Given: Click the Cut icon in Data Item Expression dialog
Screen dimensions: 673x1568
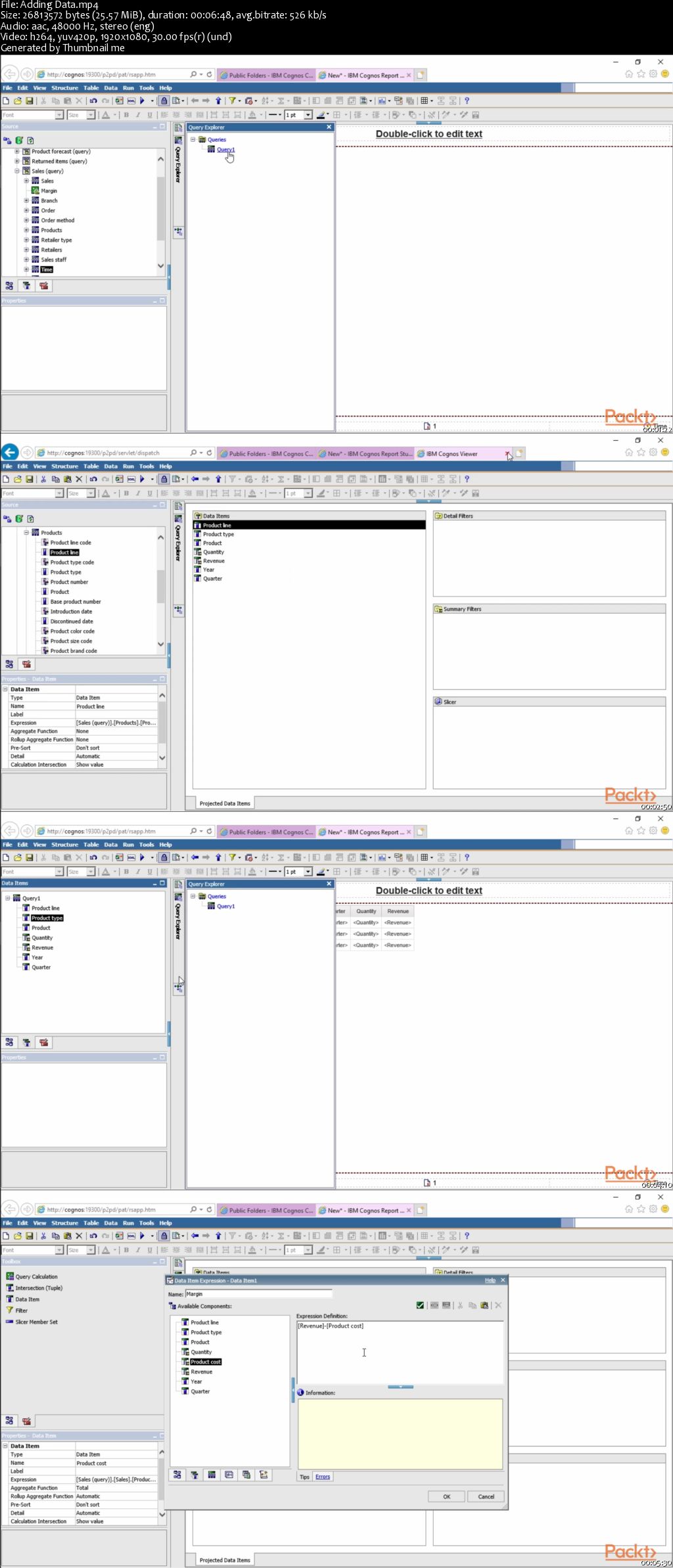Looking at the screenshot, I should [x=461, y=1305].
